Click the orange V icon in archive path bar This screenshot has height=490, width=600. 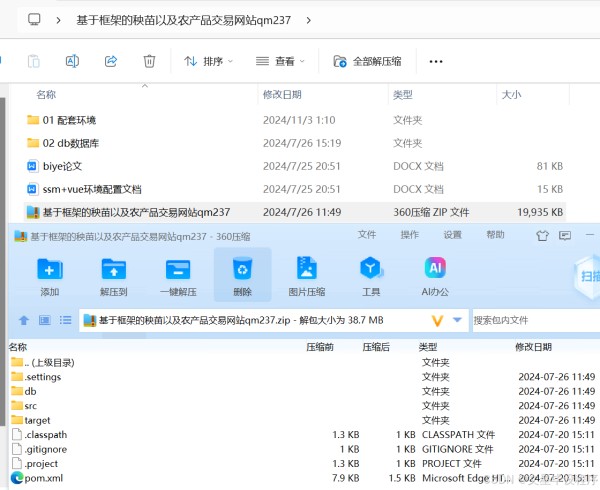coord(437,321)
